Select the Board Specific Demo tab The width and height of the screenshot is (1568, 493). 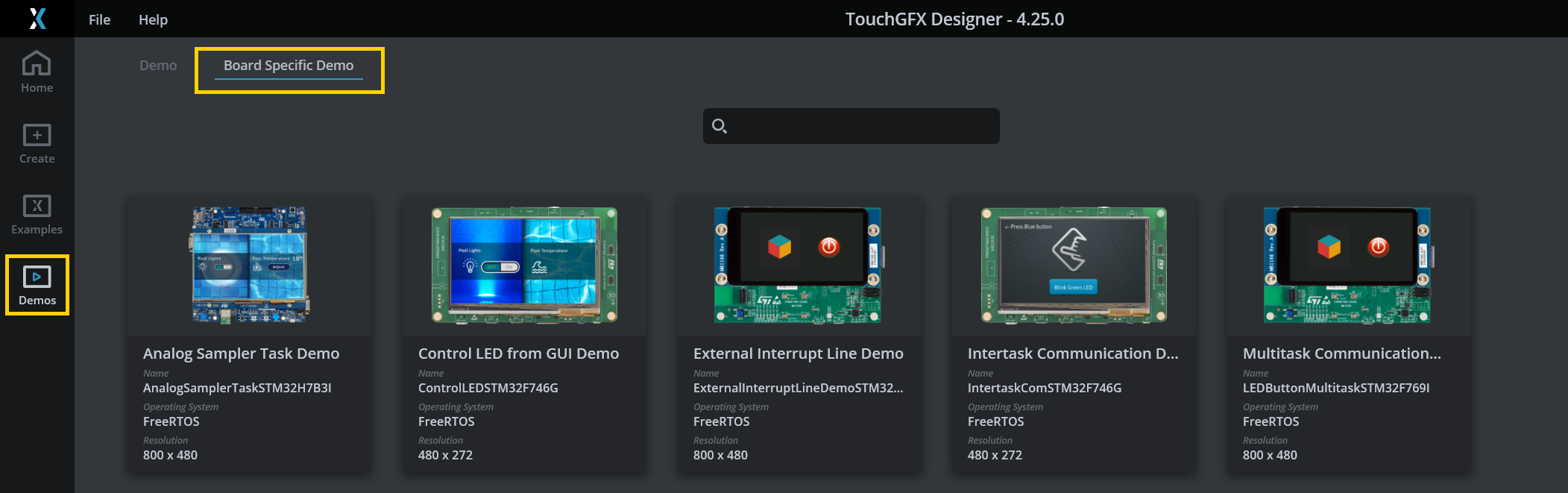point(289,66)
